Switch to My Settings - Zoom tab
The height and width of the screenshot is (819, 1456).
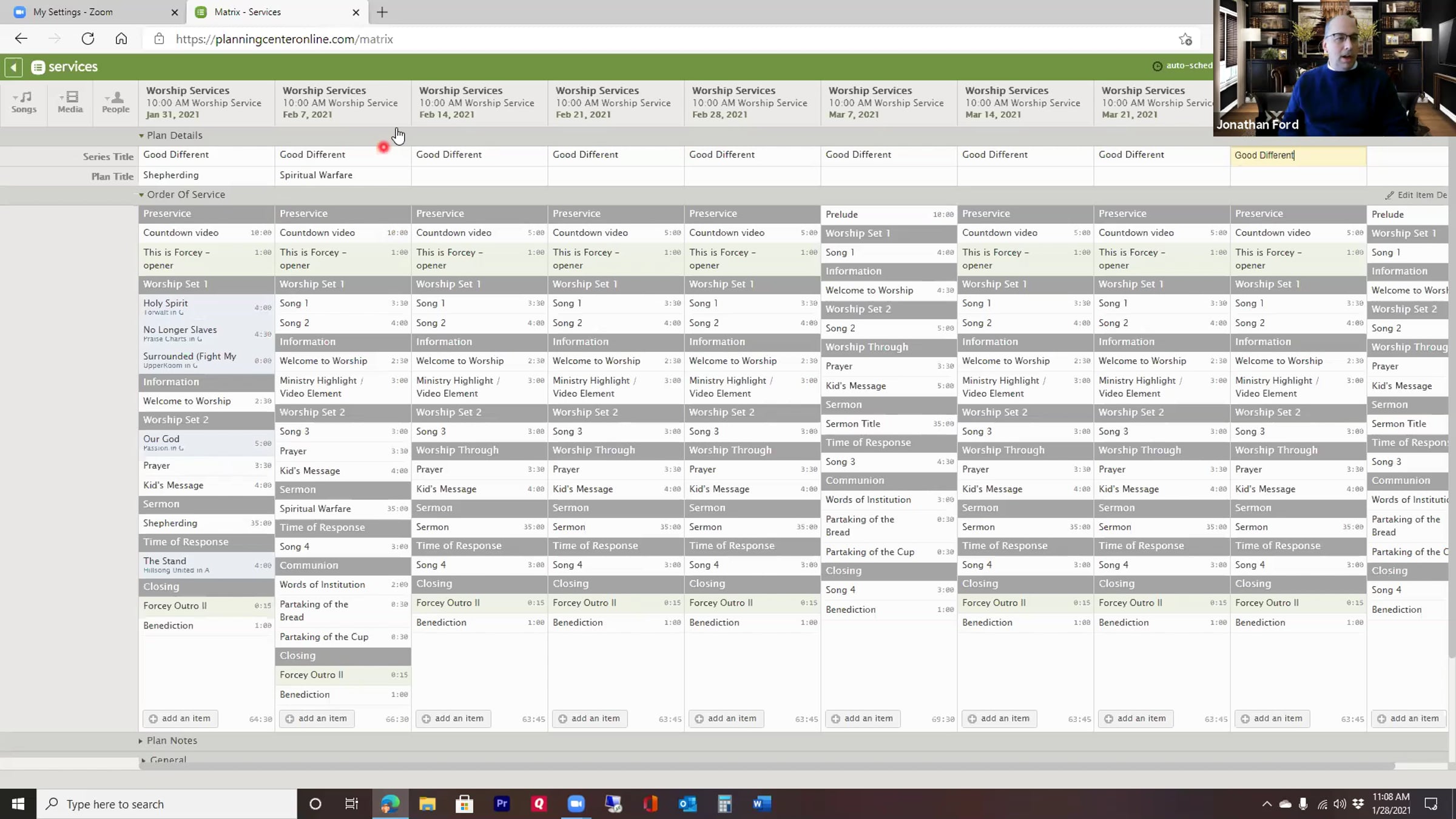coord(73,12)
